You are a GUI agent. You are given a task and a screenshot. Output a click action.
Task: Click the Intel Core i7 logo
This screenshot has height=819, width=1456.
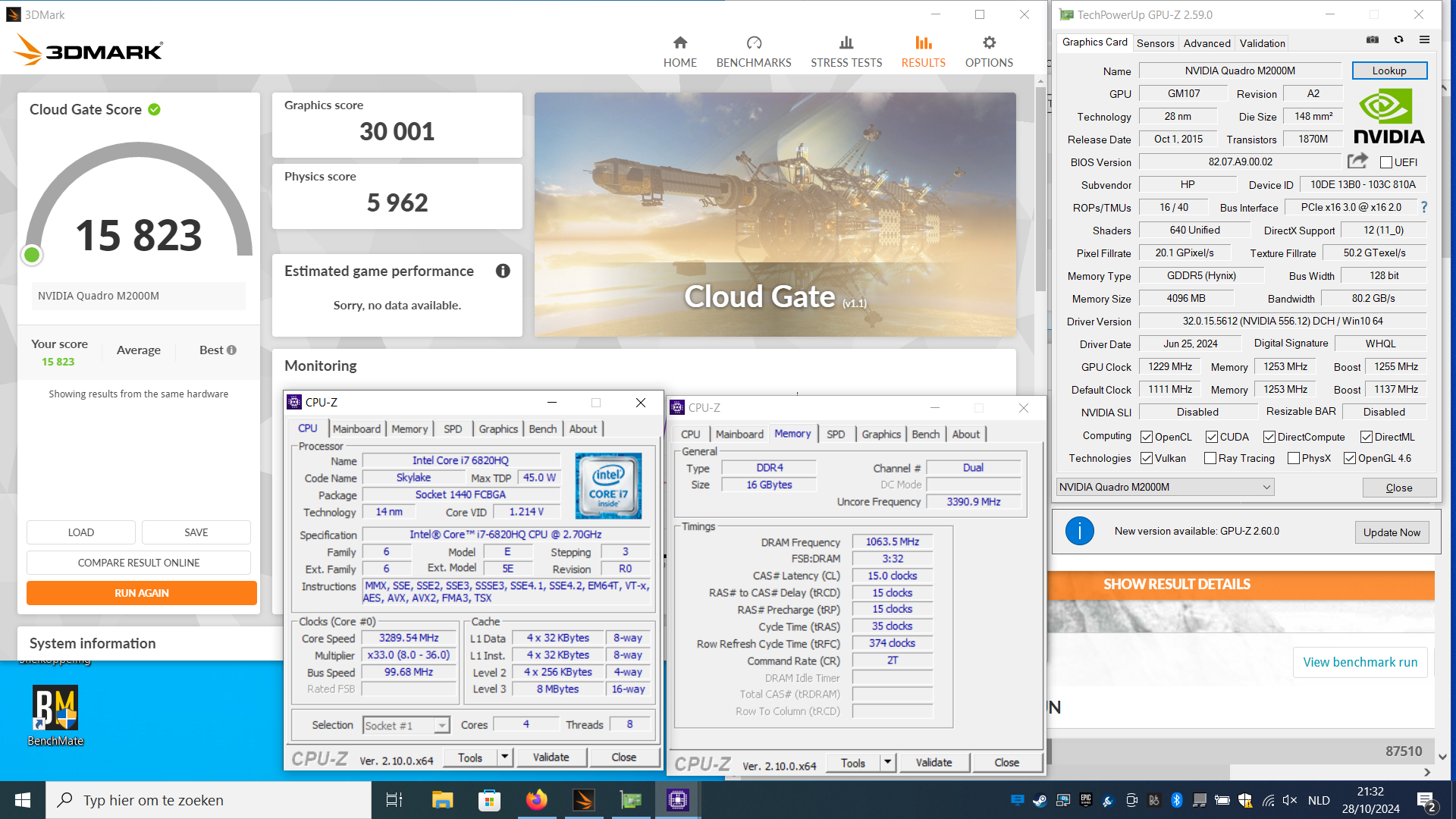[x=608, y=485]
